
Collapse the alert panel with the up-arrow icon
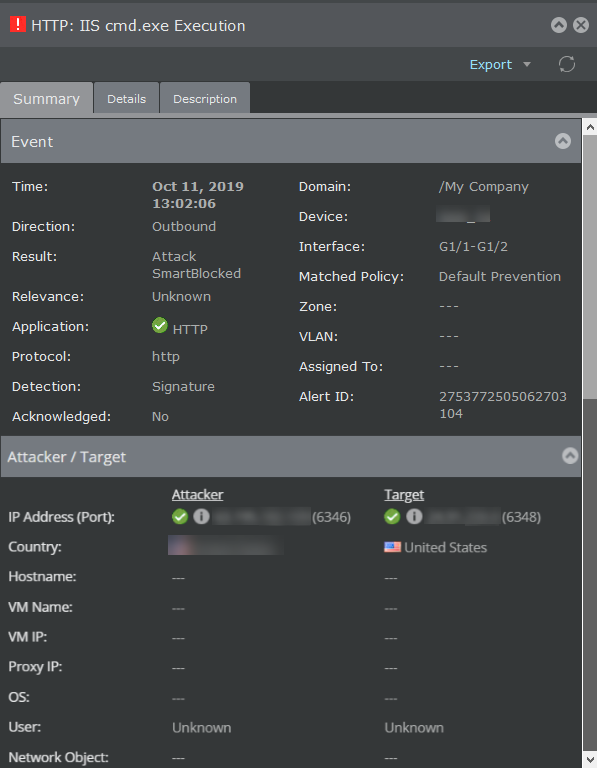[x=558, y=25]
